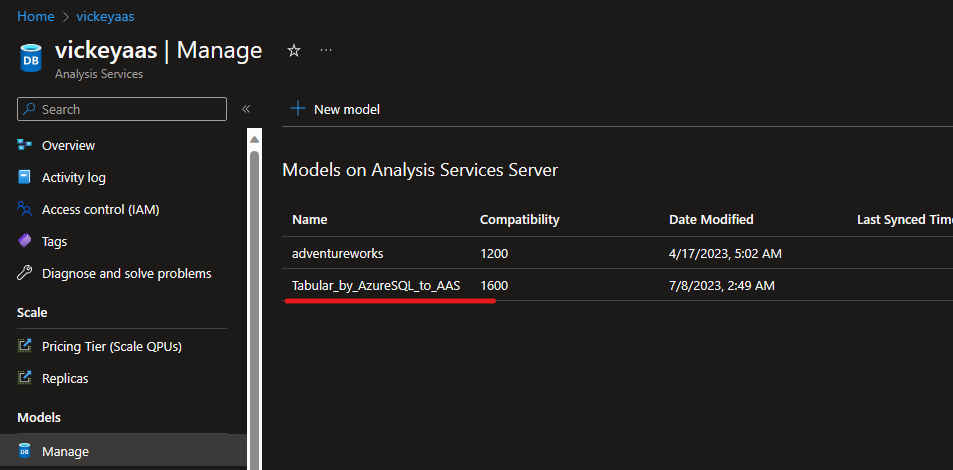Click the wrench diagnose icon
Viewport: 953px width, 470px height.
[24, 274]
